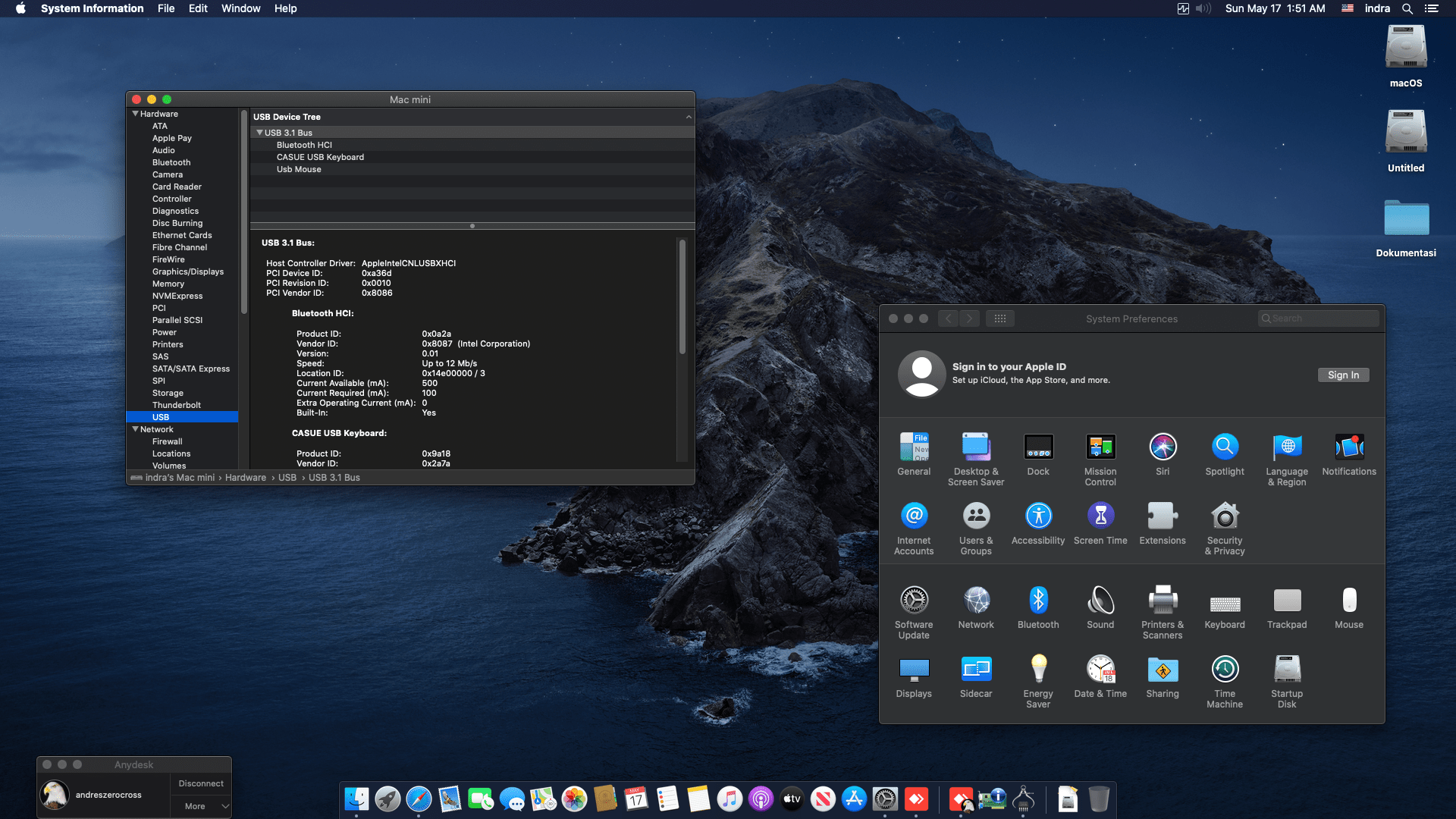Screen dimensions: 1456x819
Task: Open Spotlight preferences pane
Action: [x=1225, y=453]
